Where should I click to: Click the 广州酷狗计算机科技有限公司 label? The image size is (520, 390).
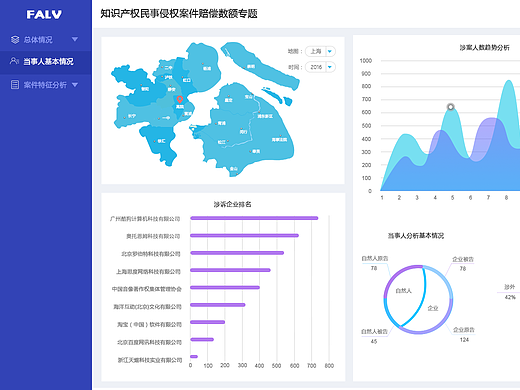click(x=145, y=219)
